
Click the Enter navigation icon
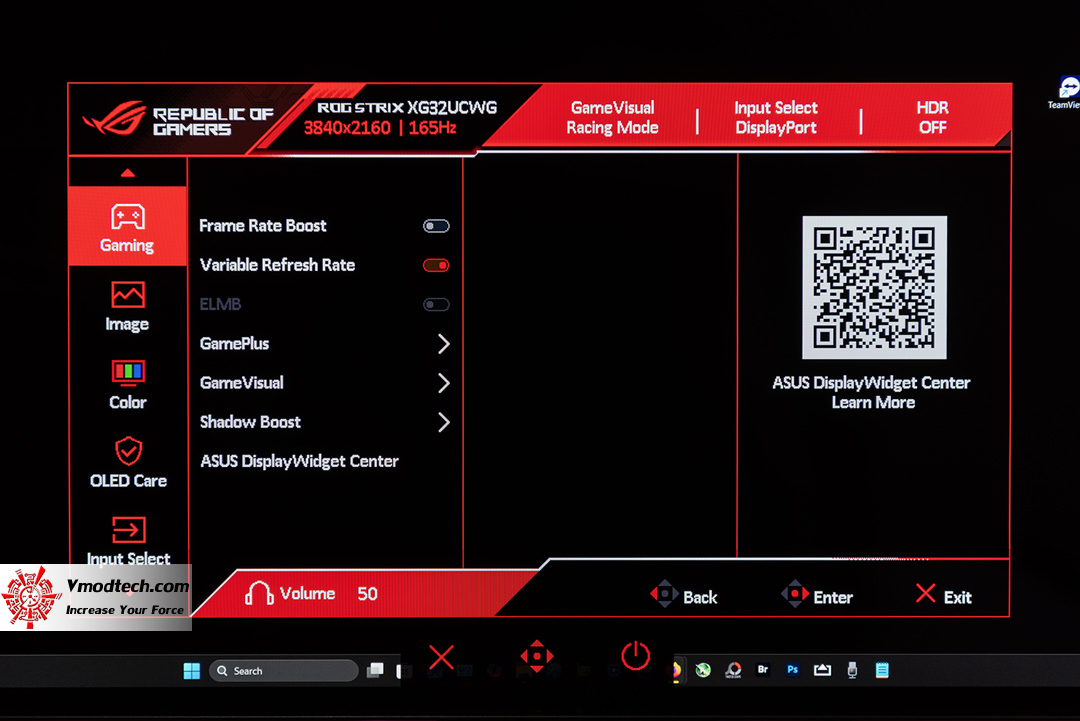click(794, 594)
